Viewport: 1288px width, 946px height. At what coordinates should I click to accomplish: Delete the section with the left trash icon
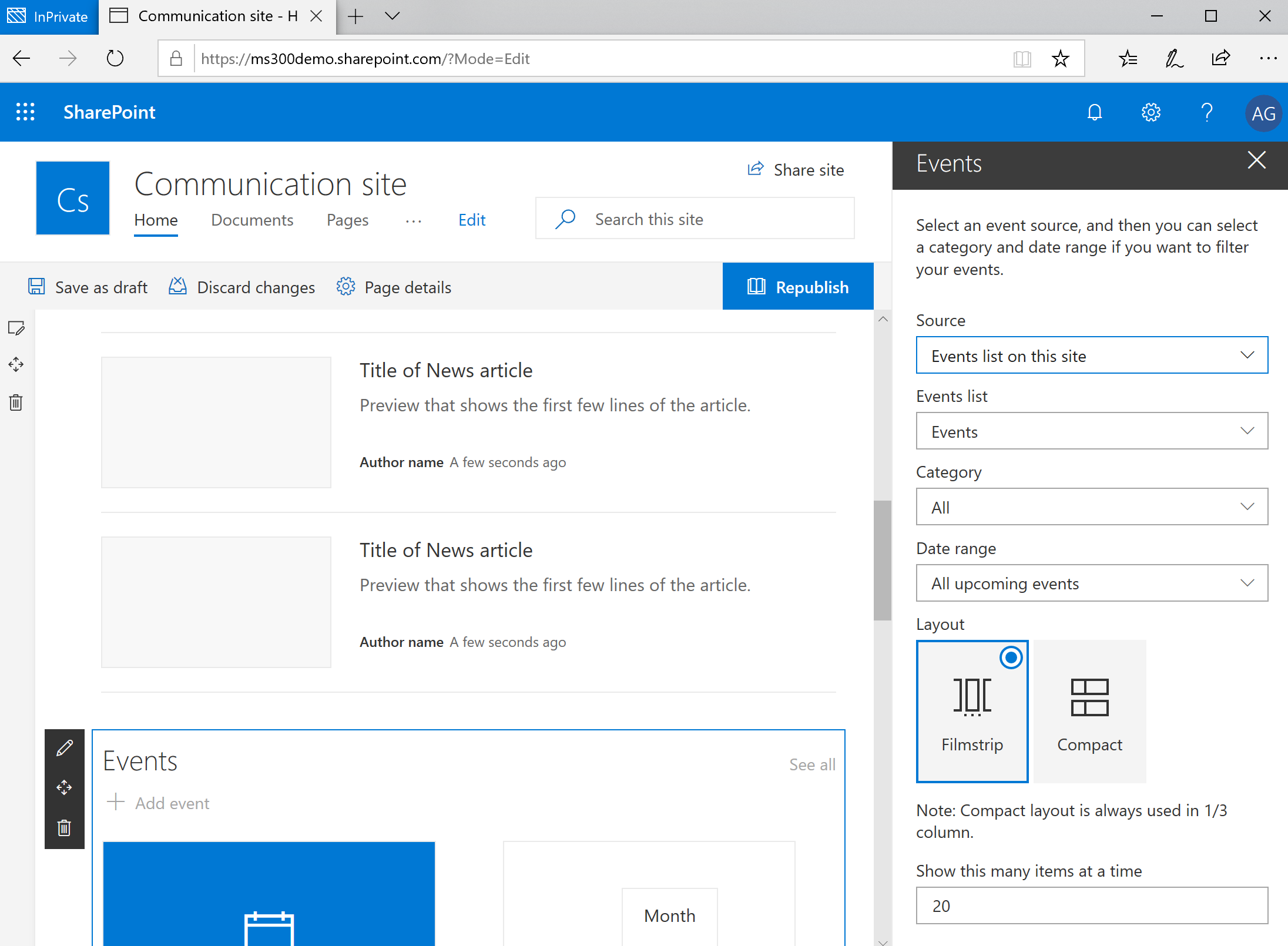tap(16, 402)
